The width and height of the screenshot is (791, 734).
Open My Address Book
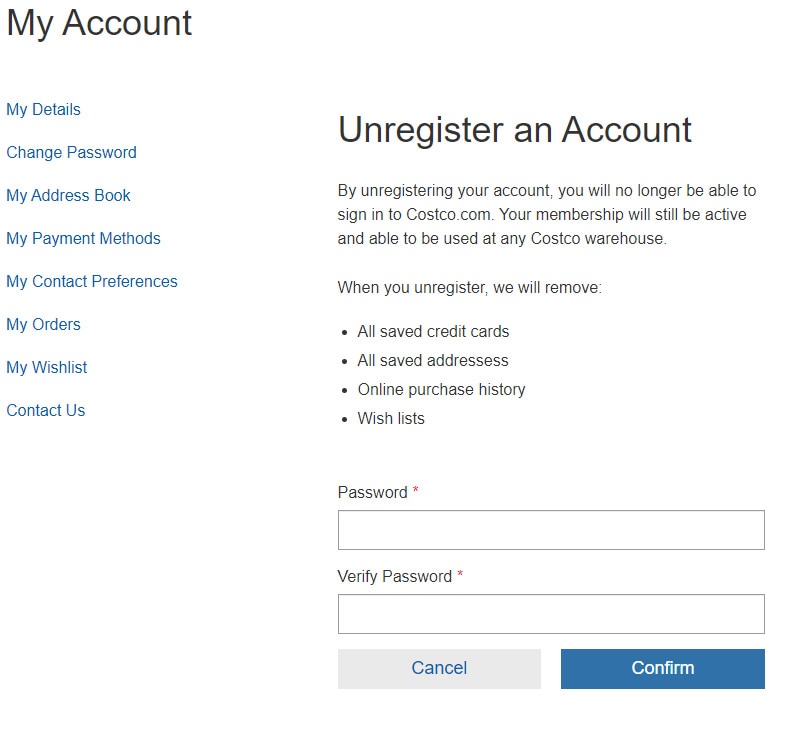point(68,195)
